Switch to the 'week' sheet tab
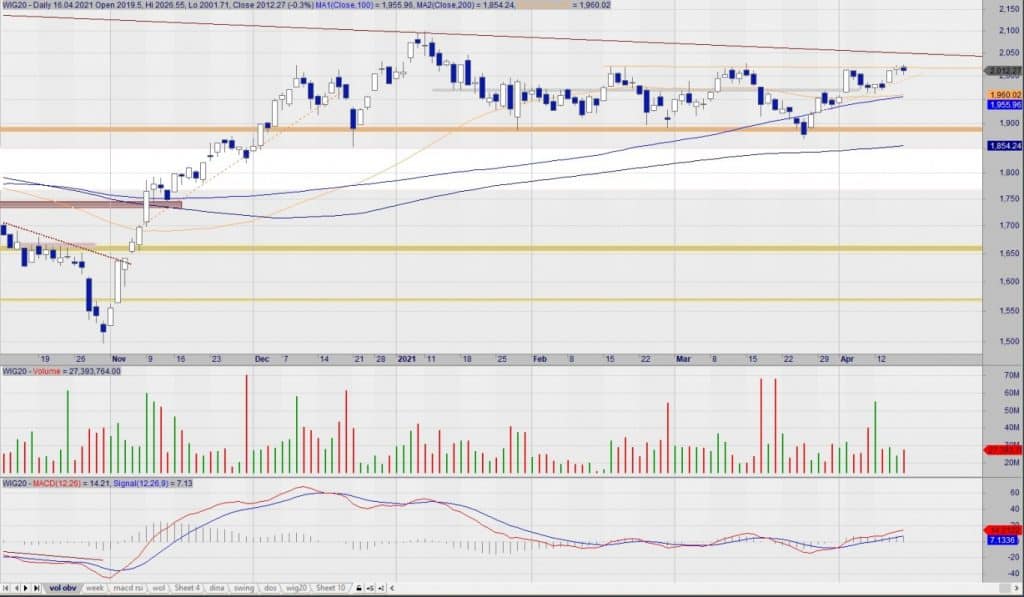This screenshot has width=1024, height=597. tap(95, 588)
